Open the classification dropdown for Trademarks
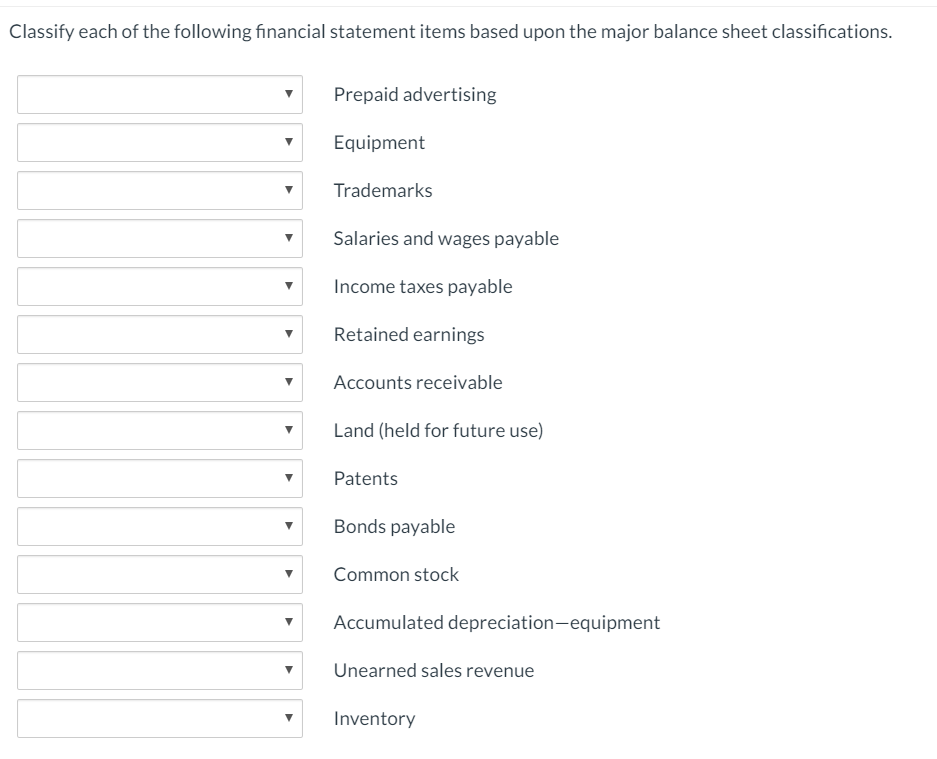Screen dimensions: 937x759 pyautogui.click(x=159, y=190)
